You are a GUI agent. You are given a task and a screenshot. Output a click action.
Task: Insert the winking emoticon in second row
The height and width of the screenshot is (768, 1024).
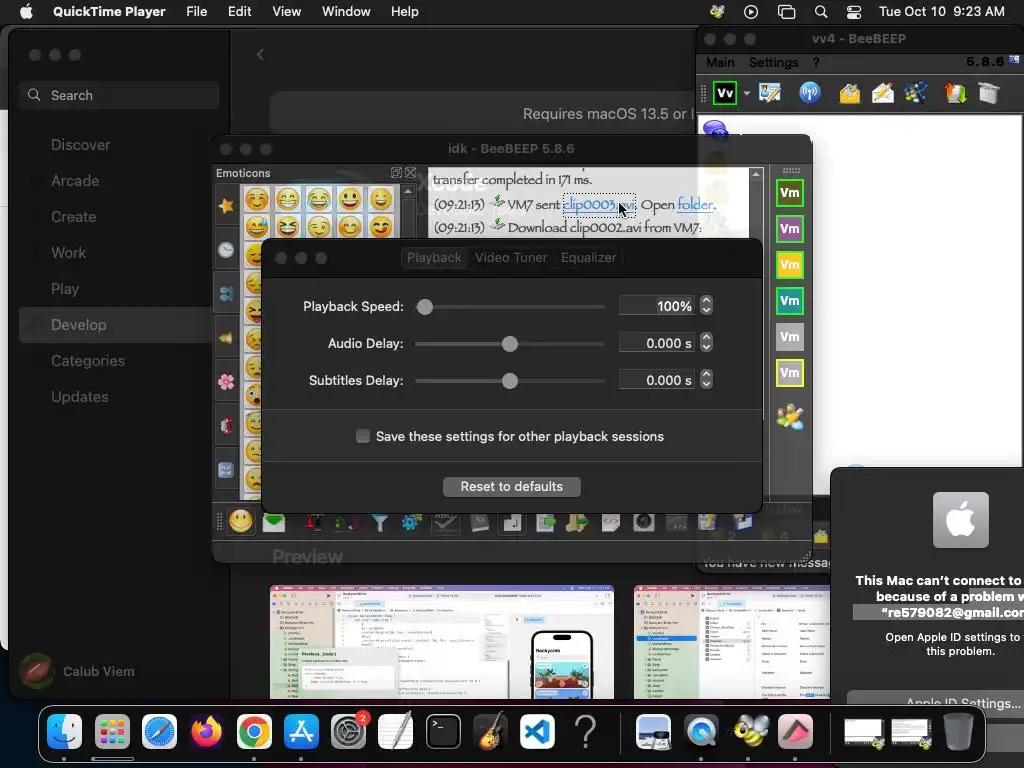(319, 227)
